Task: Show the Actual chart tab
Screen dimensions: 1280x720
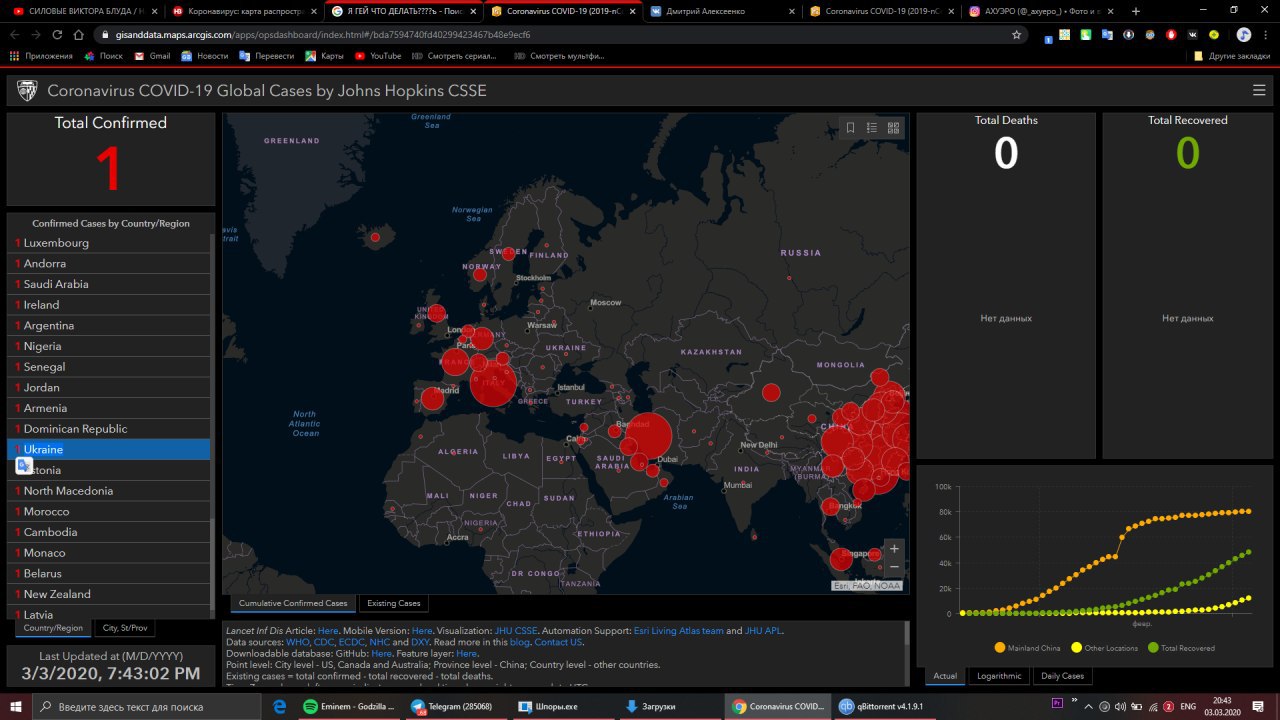Action: (945, 676)
